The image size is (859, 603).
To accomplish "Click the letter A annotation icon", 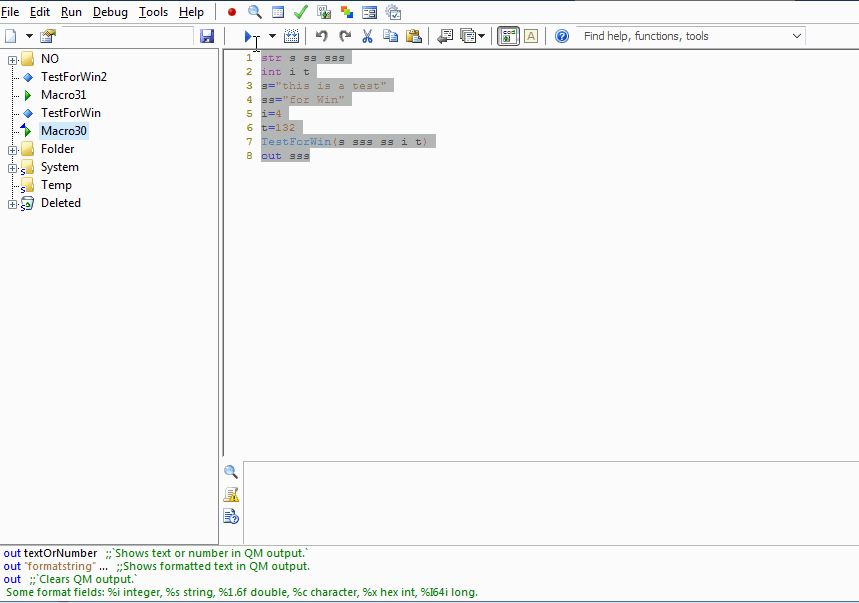I will pyautogui.click(x=531, y=36).
